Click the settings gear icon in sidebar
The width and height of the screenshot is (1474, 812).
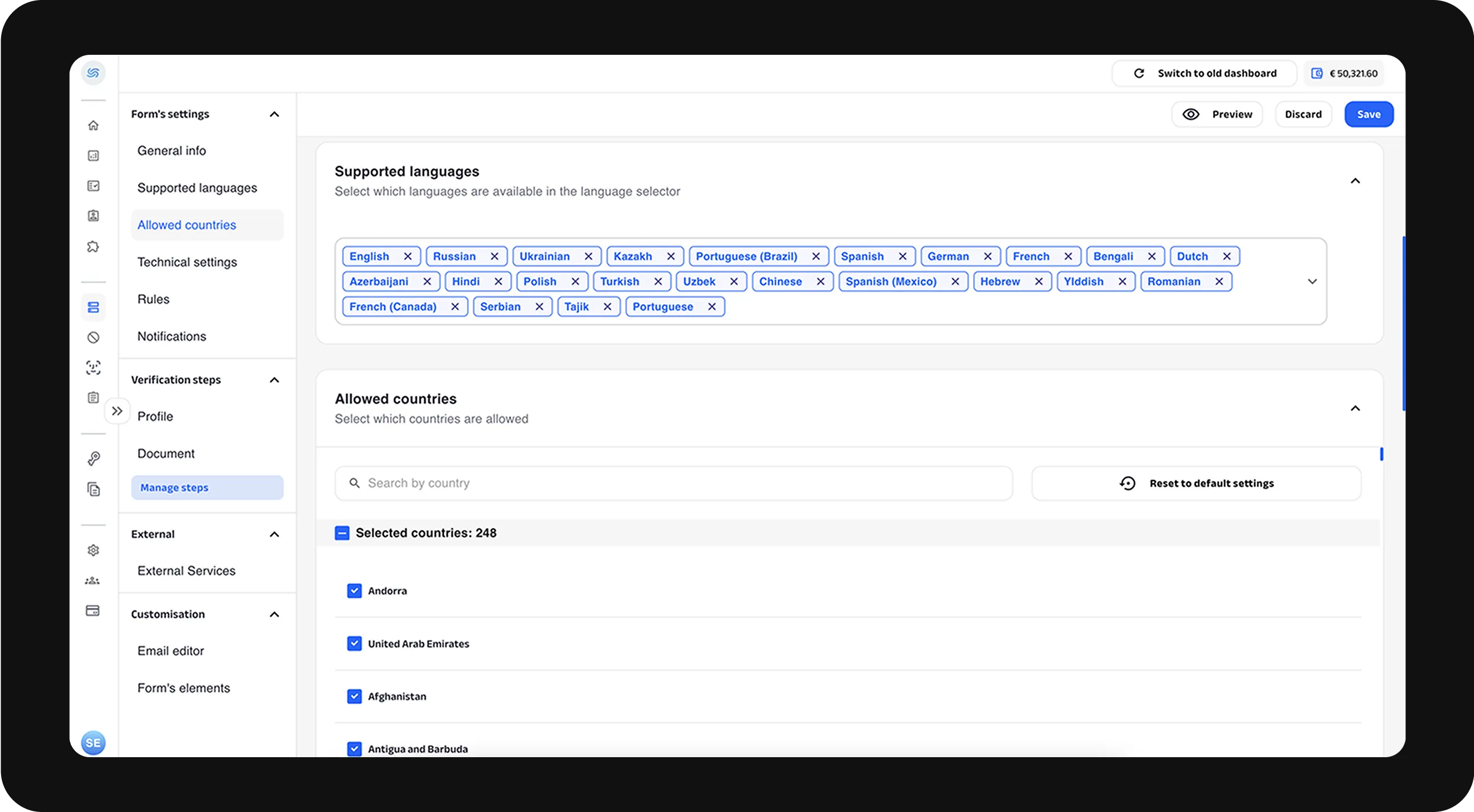(93, 550)
